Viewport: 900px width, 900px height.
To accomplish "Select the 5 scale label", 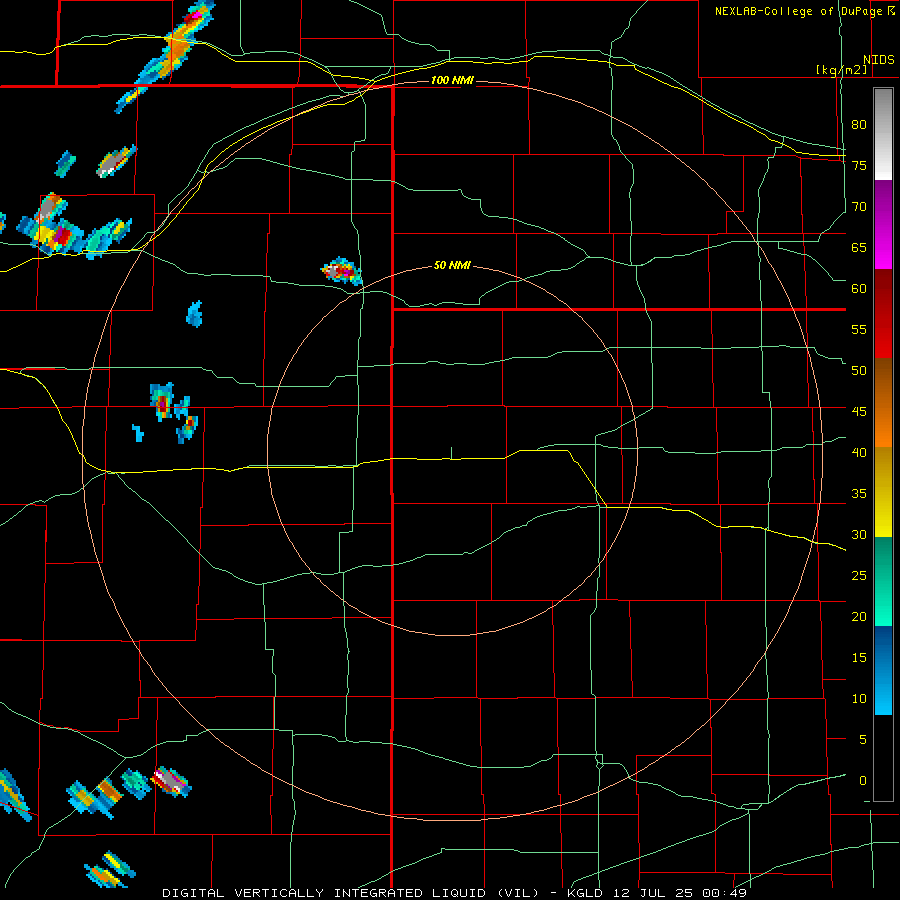I will [863, 740].
